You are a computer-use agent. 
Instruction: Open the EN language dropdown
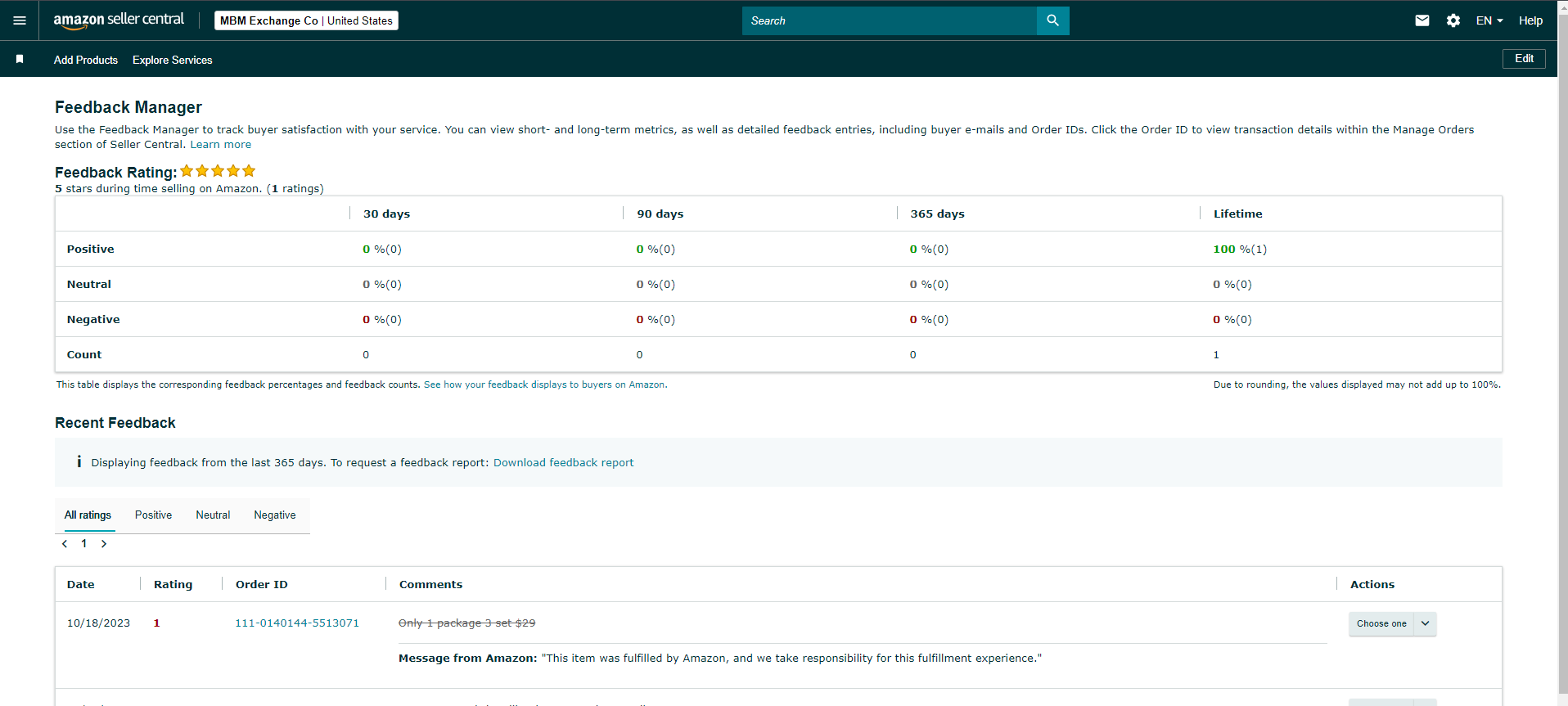pos(1489,20)
